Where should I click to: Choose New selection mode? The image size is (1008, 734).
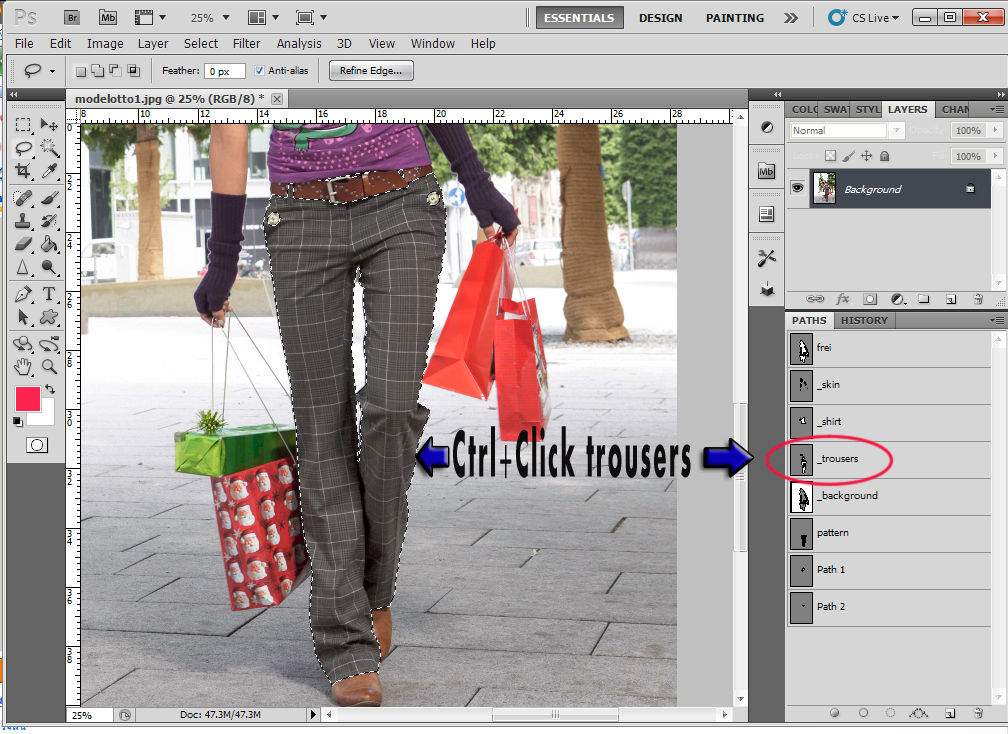tap(81, 71)
